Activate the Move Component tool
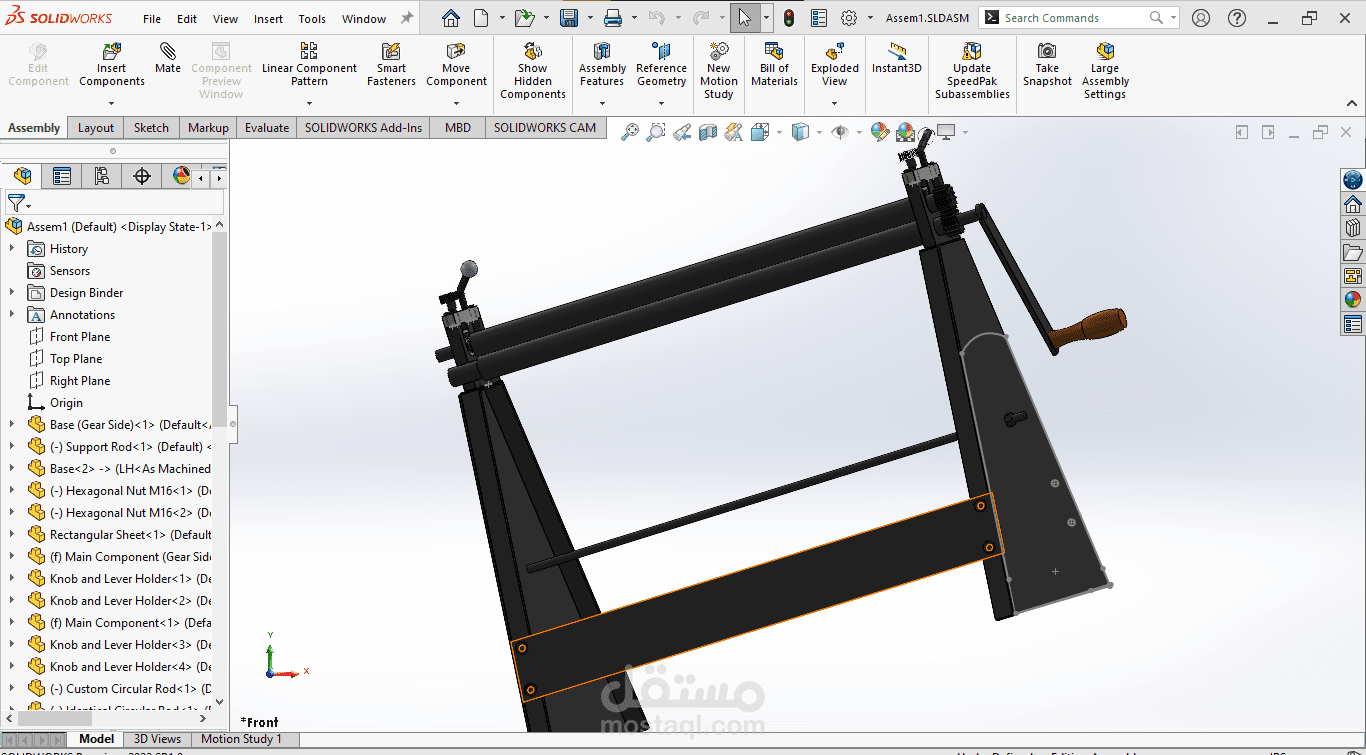Viewport: 1366px width, 755px height. click(456, 65)
